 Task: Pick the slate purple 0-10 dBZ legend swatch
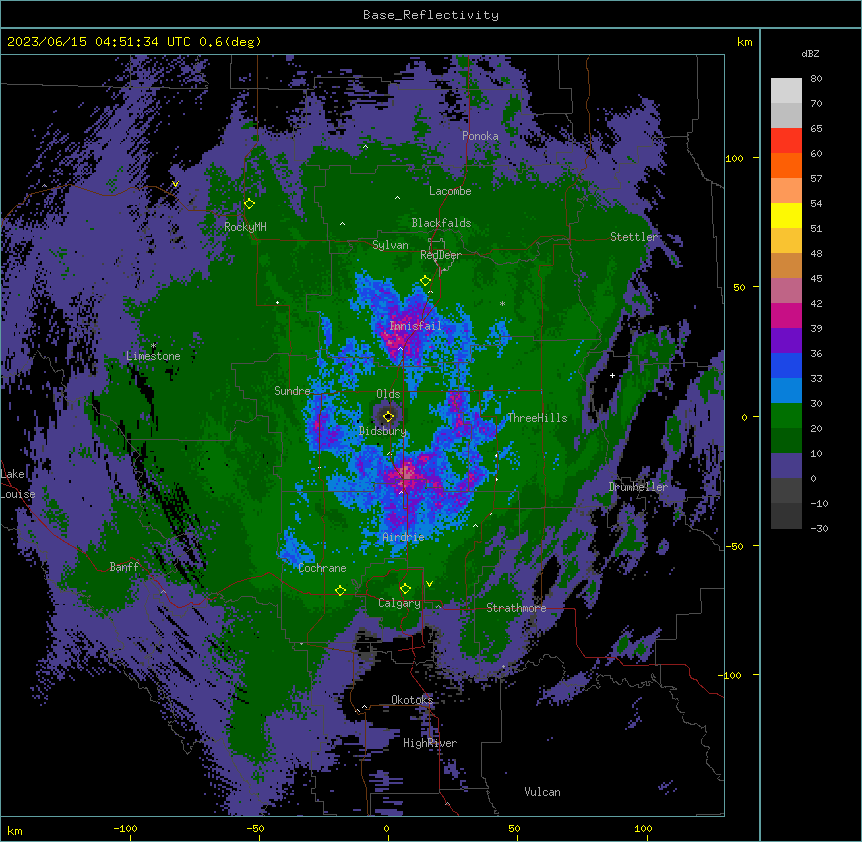point(786,466)
